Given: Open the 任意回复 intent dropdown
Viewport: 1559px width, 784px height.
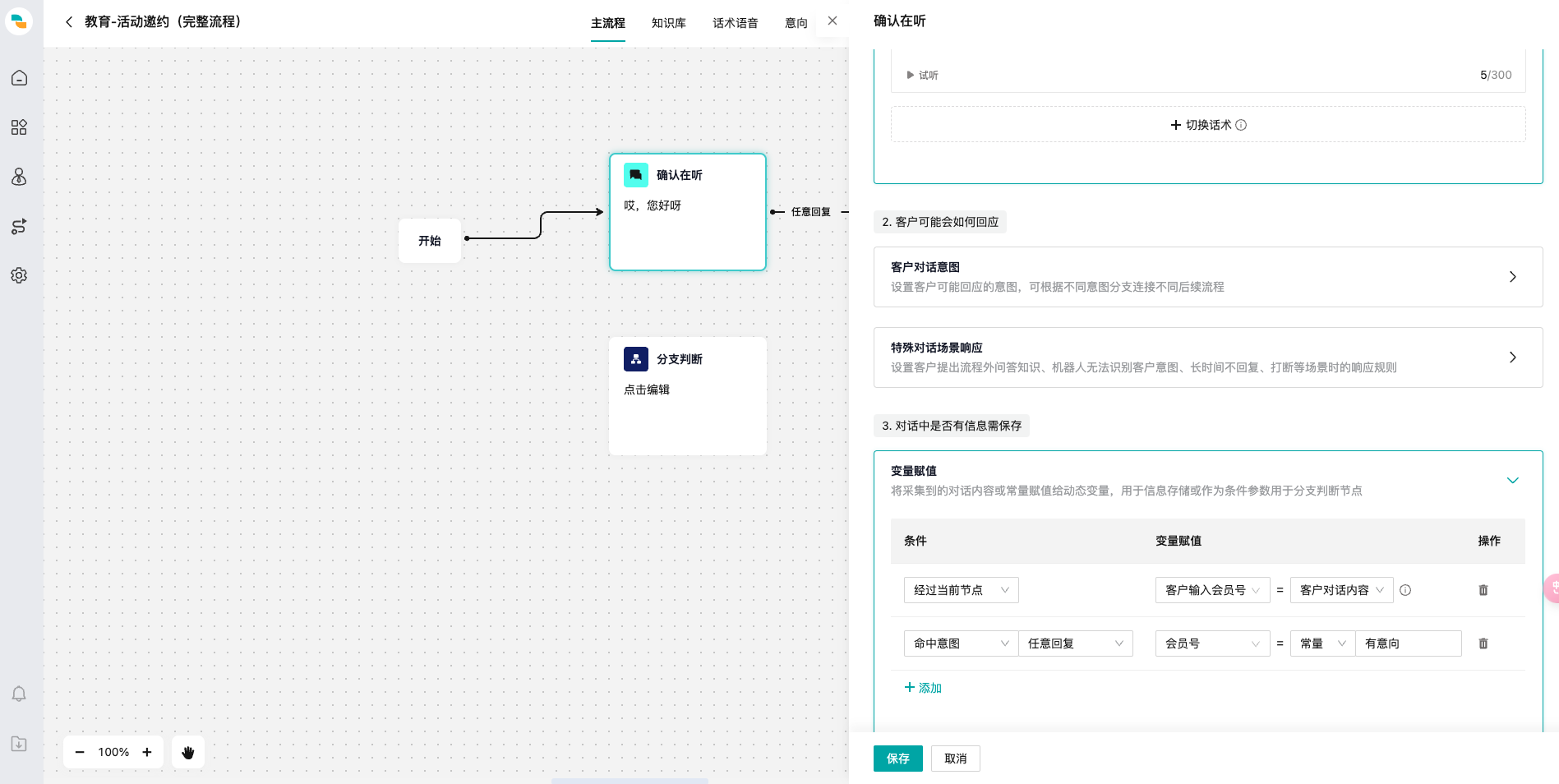Looking at the screenshot, I should point(1076,643).
